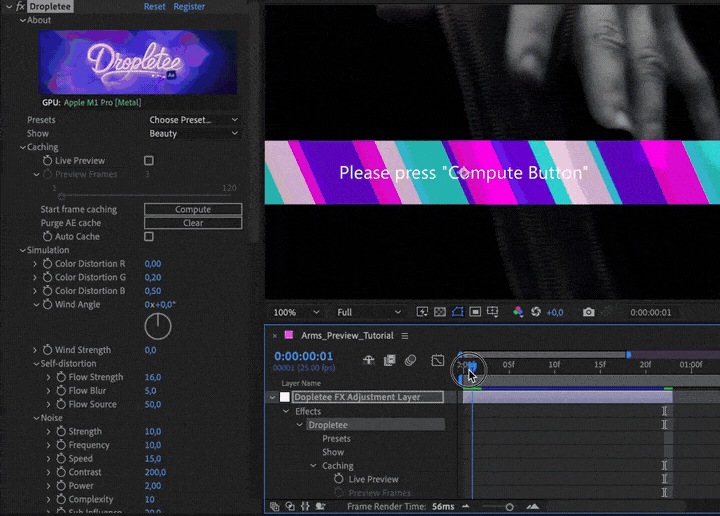Screen dimensions: 720x516
Task: Open the Arms_Preview_Tutorial panel menu
Action: click(x=404, y=336)
